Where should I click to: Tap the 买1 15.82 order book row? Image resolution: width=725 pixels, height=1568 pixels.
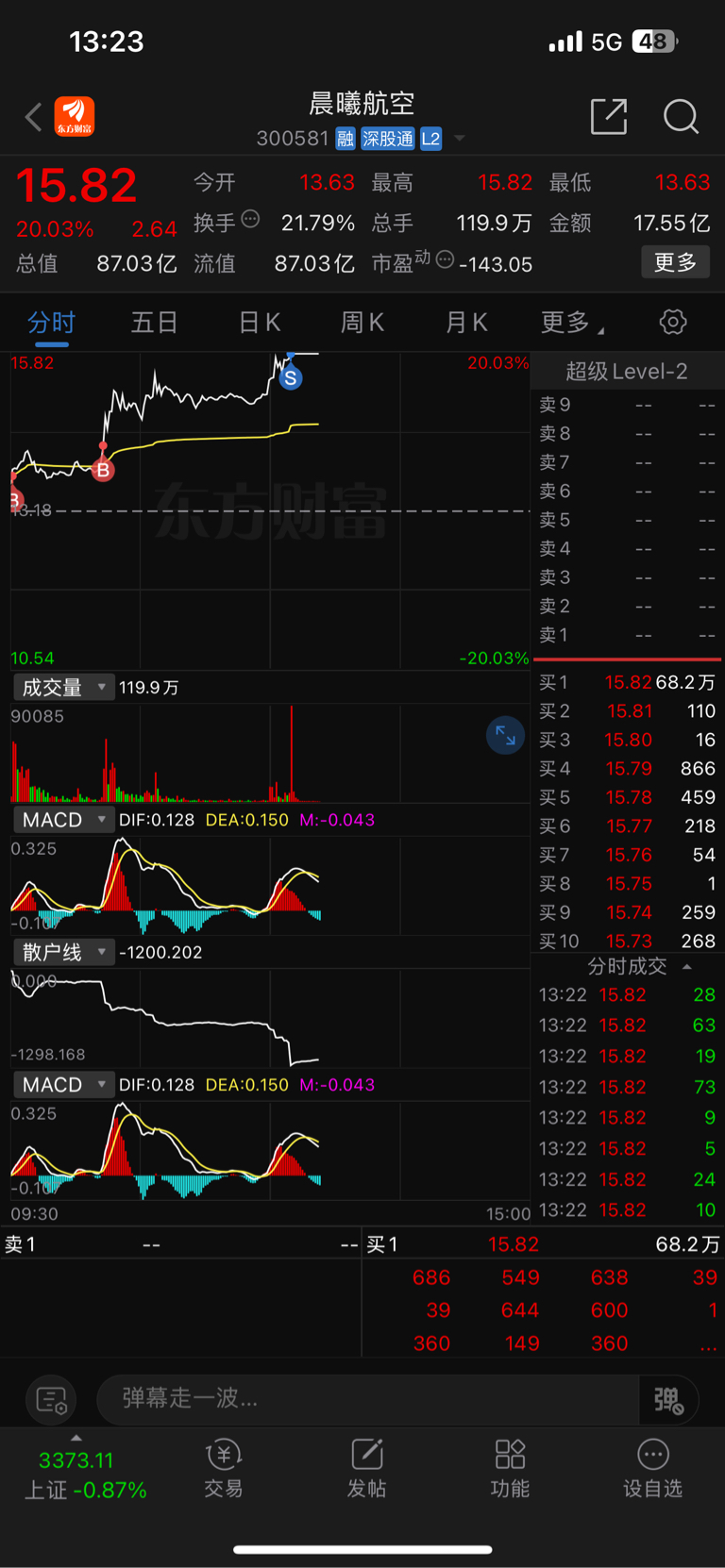coord(627,682)
